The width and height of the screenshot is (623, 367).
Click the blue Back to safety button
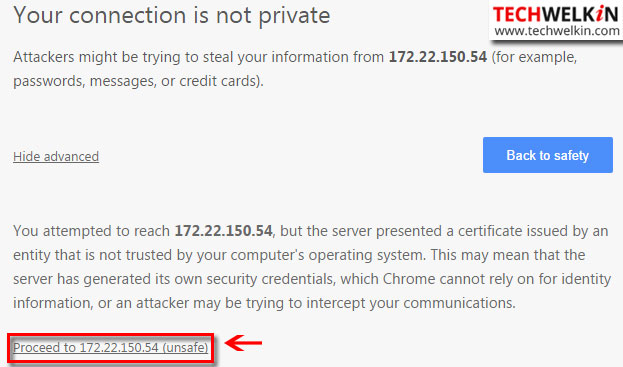click(548, 155)
